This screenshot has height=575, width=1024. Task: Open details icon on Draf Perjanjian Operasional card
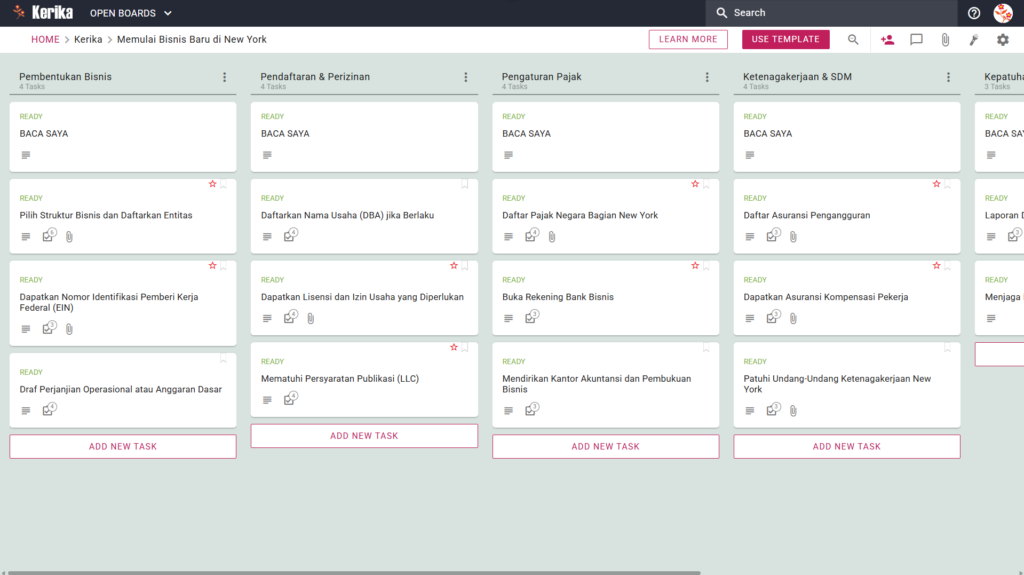click(x=25, y=410)
